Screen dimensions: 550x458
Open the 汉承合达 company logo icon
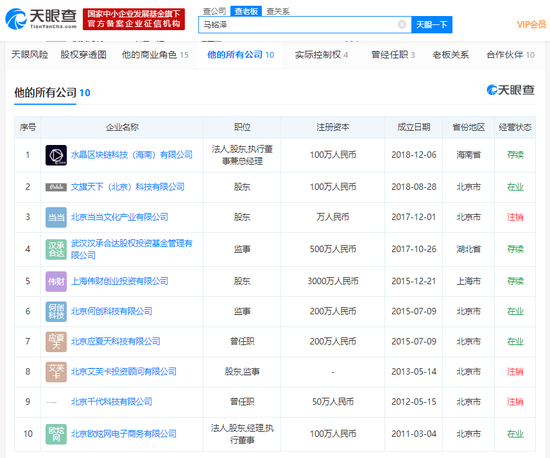pyautogui.click(x=56, y=249)
